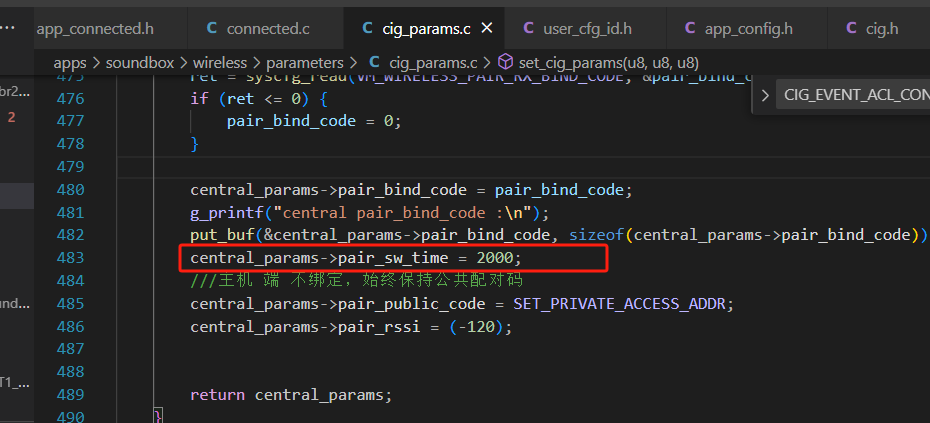The height and width of the screenshot is (423, 930).
Task: Click set_cig_params symbol in breadcrumb
Action: [x=609, y=63]
